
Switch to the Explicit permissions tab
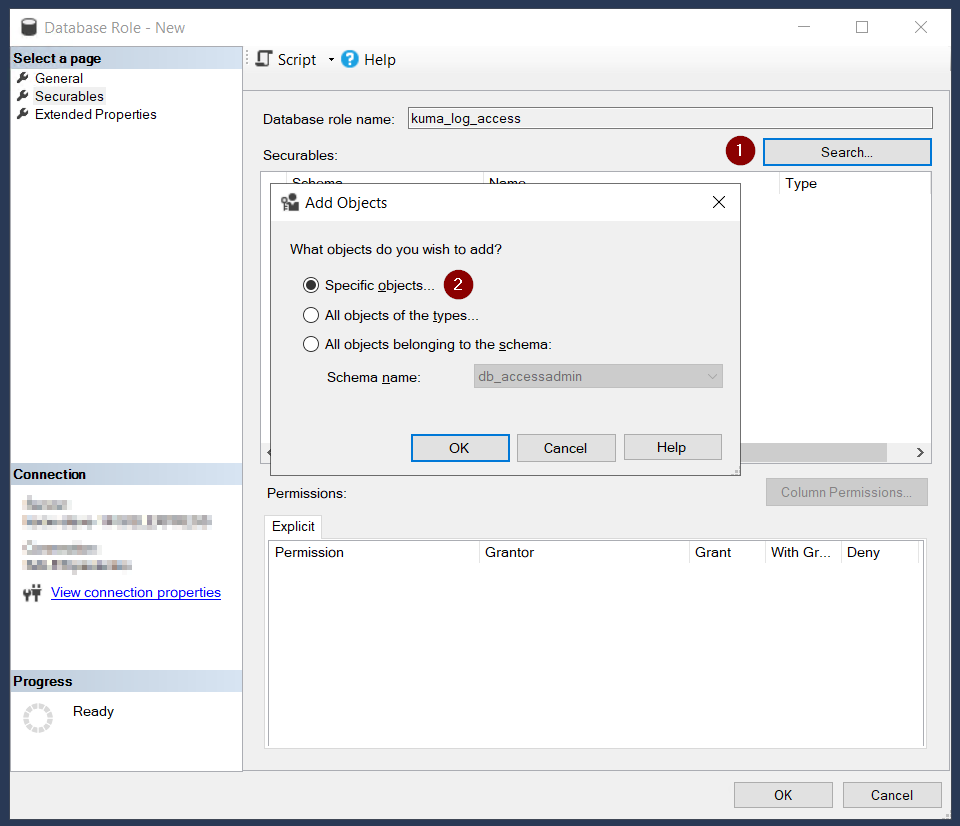[293, 526]
